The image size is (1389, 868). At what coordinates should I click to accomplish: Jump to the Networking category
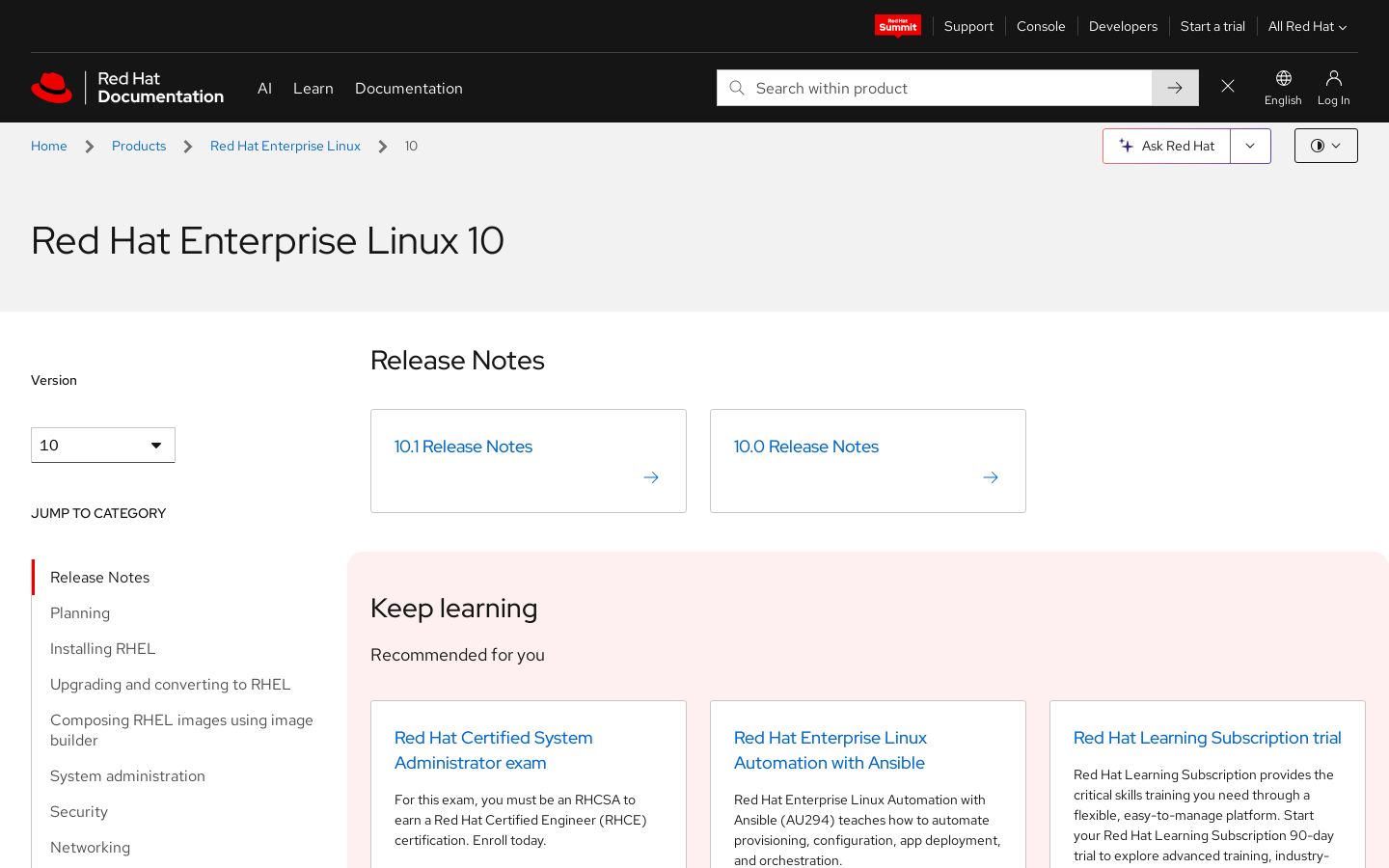coord(91,847)
